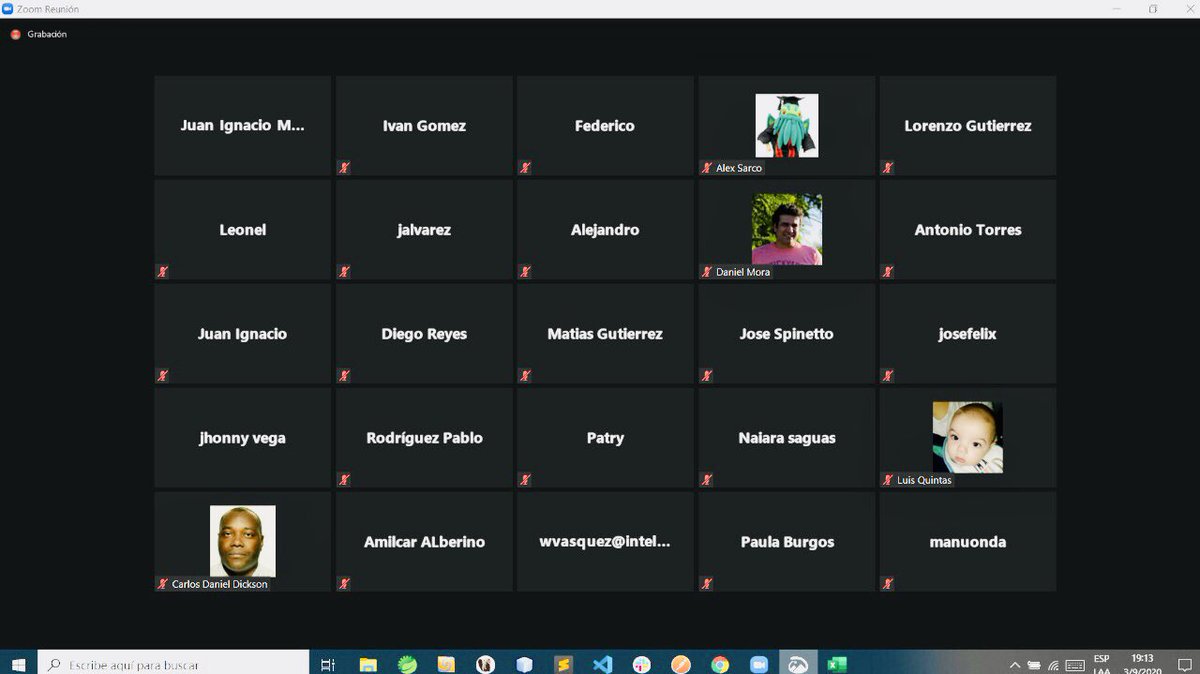Select Carlos Daniel Dickson's profile photo

tap(242, 541)
